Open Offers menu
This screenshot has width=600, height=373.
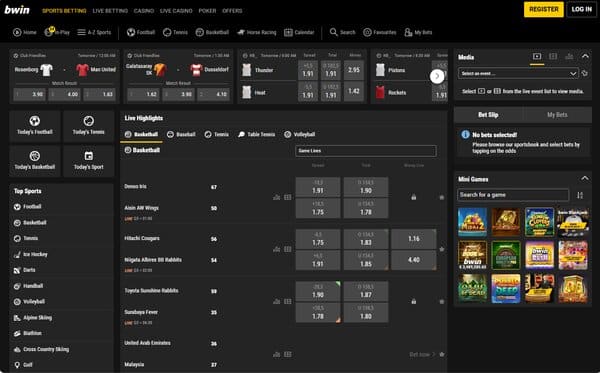pyautogui.click(x=232, y=11)
